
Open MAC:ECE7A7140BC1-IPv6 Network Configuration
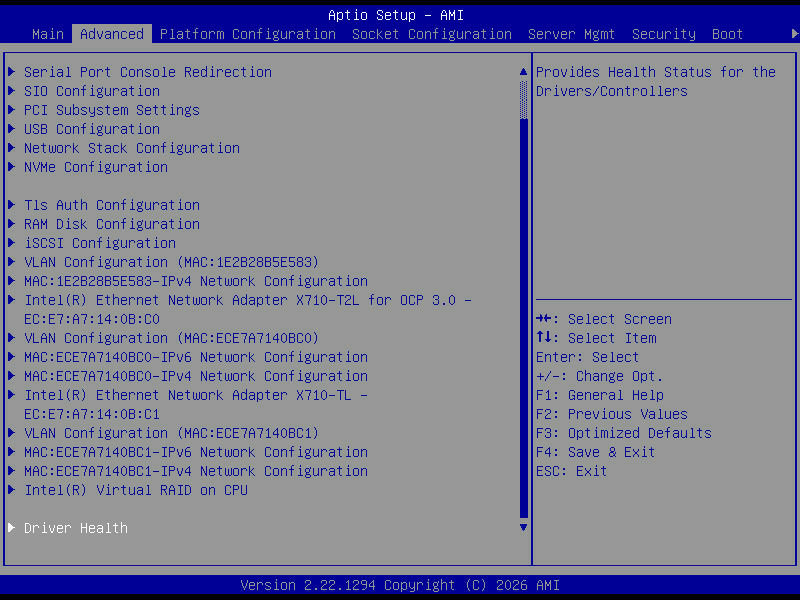pos(196,452)
